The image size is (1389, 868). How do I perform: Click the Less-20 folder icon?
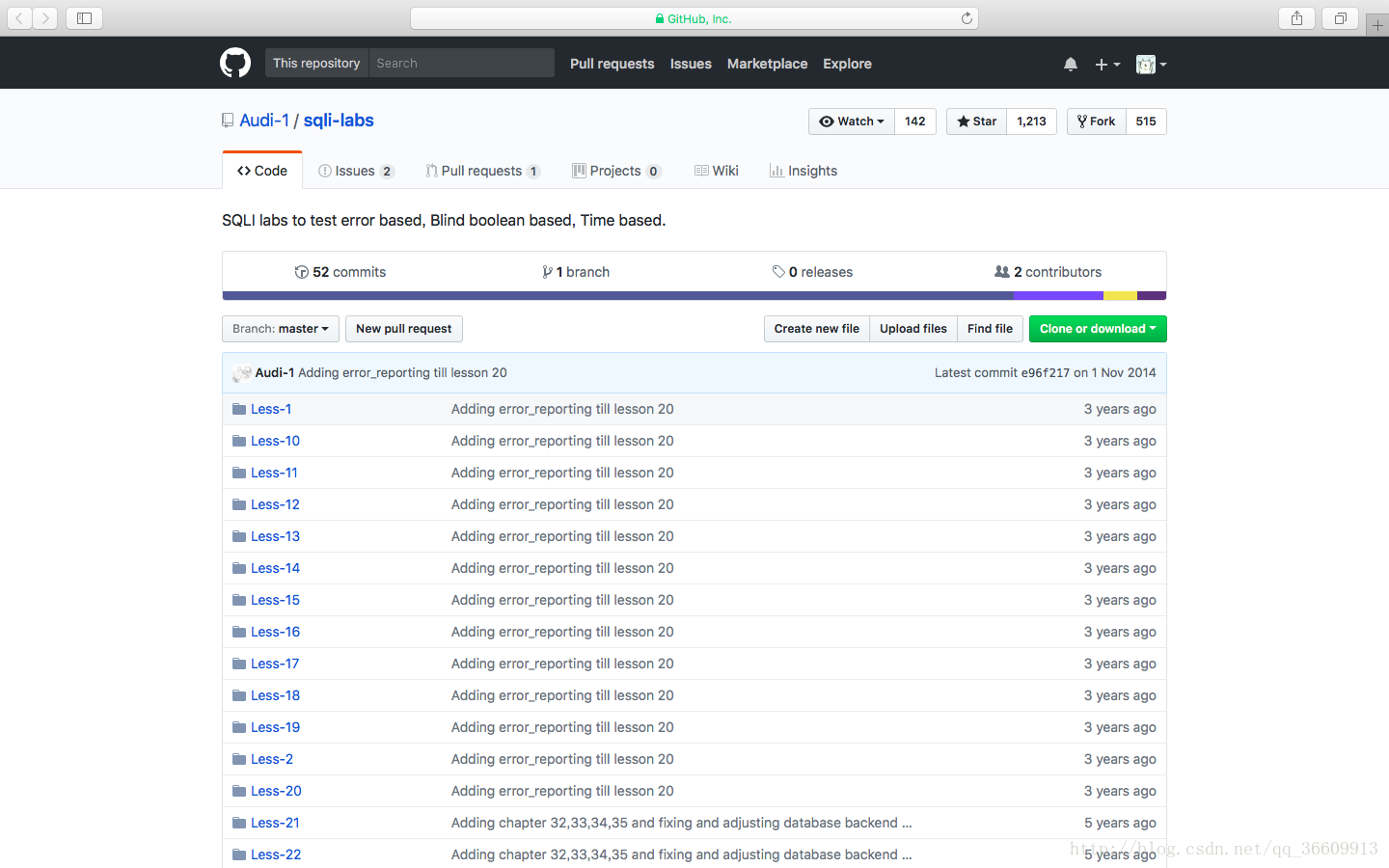coord(239,791)
